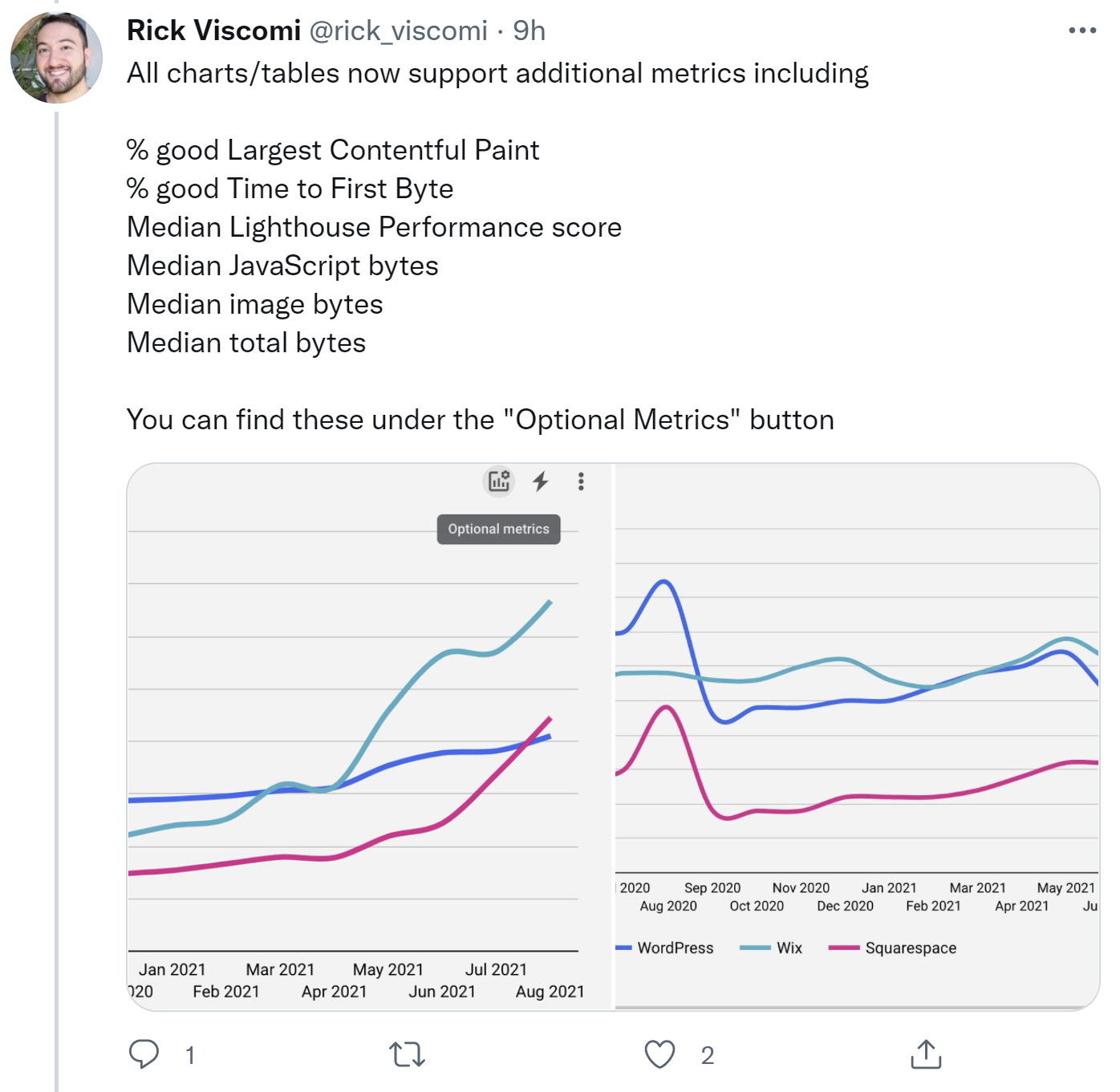Open the Optional metrics dropdown
The image size is (1120, 1092).
(497, 529)
